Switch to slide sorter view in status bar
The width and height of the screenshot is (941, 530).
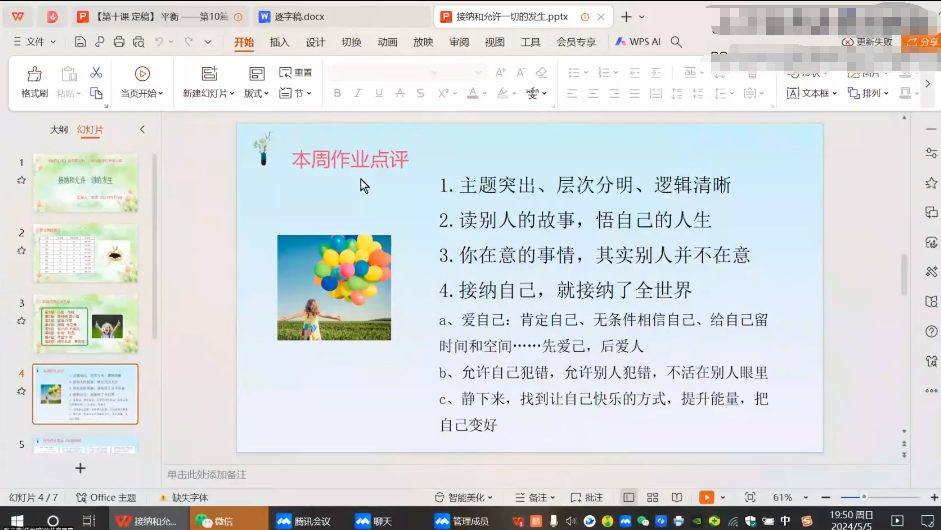click(652, 497)
